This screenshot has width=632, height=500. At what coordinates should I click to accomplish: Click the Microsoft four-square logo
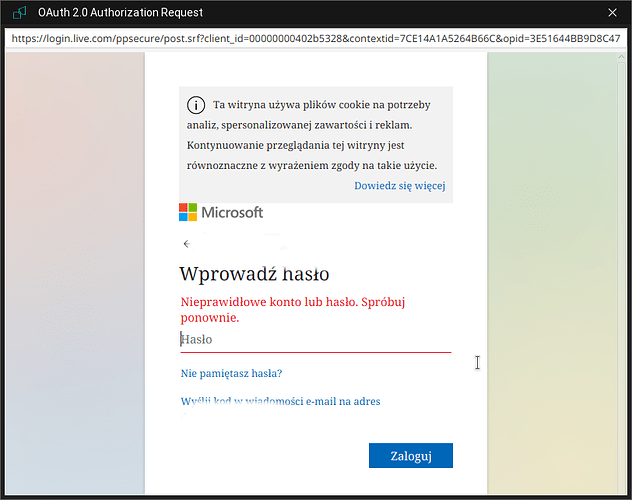click(188, 212)
